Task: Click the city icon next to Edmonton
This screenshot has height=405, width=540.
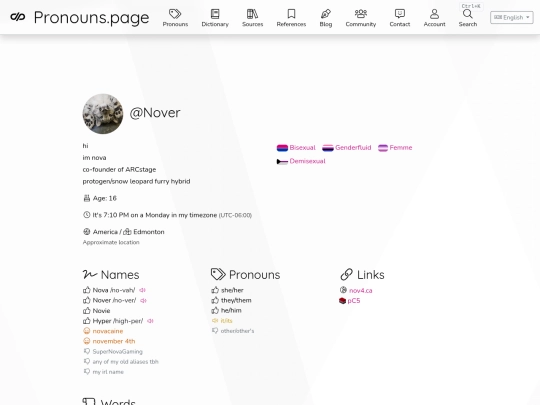Action: click(127, 232)
